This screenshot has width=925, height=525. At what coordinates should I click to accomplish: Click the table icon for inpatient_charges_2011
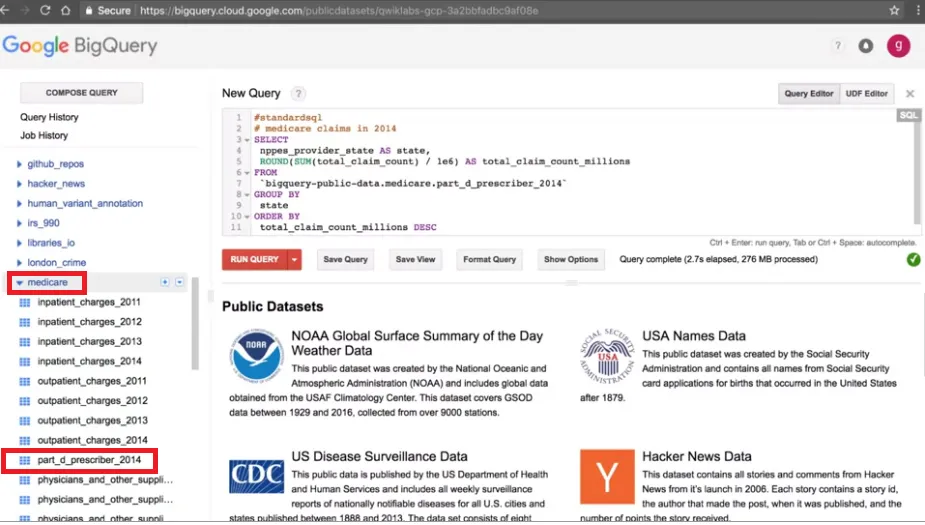[25, 303]
